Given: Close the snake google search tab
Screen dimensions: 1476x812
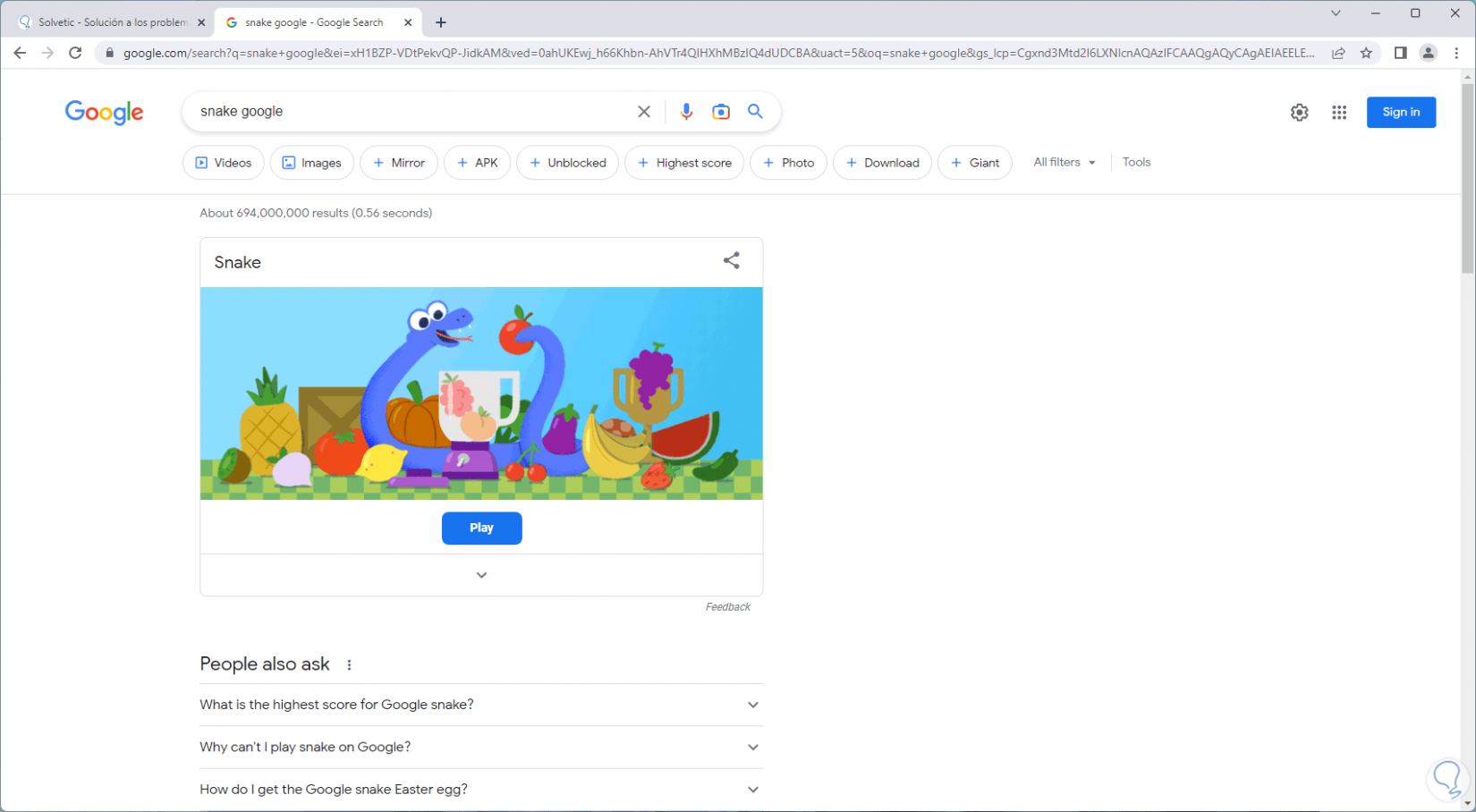Looking at the screenshot, I should tap(408, 22).
